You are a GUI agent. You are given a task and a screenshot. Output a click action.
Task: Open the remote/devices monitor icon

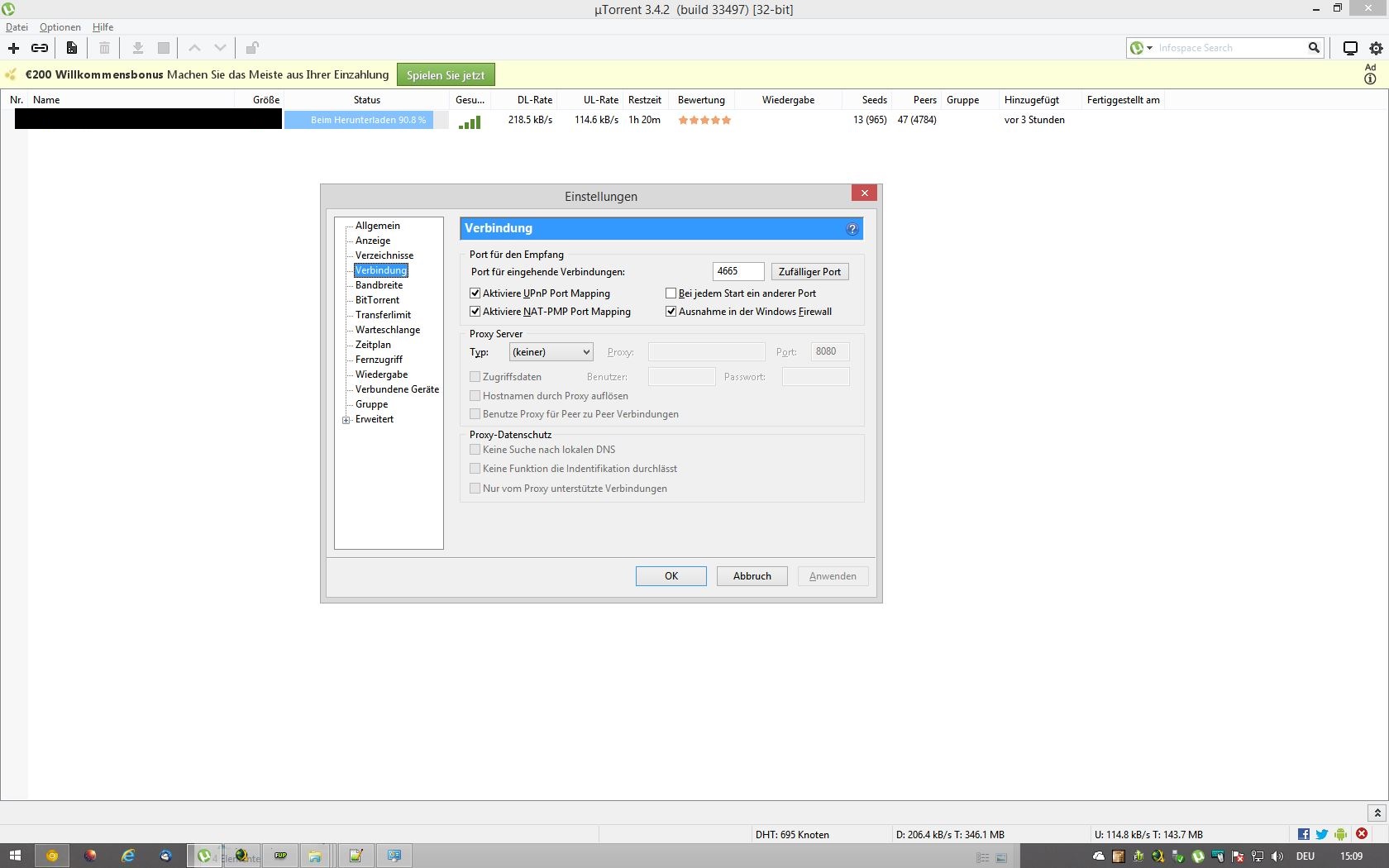pos(1350,48)
